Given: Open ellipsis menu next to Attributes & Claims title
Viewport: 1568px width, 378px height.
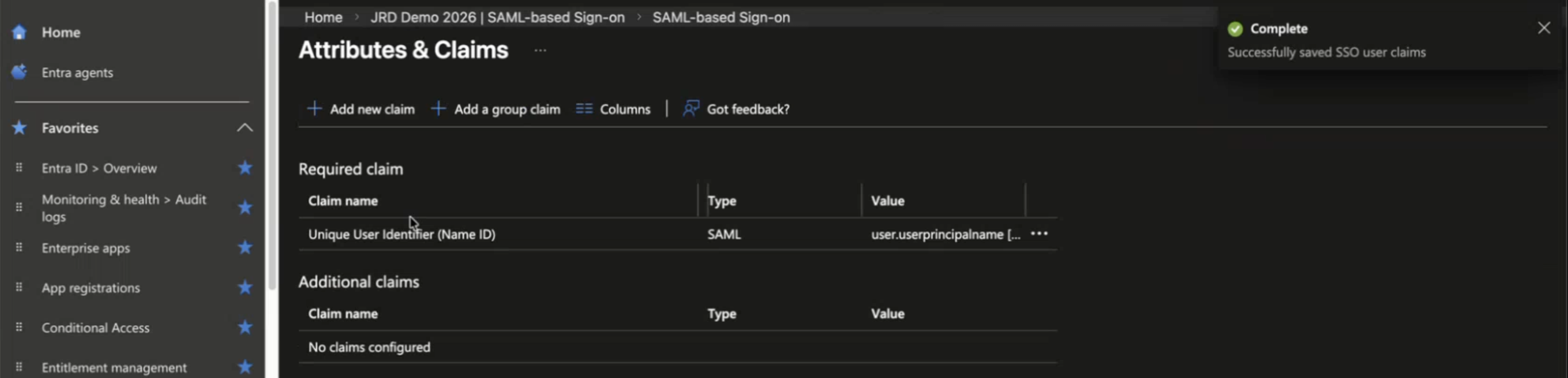Looking at the screenshot, I should click(540, 51).
